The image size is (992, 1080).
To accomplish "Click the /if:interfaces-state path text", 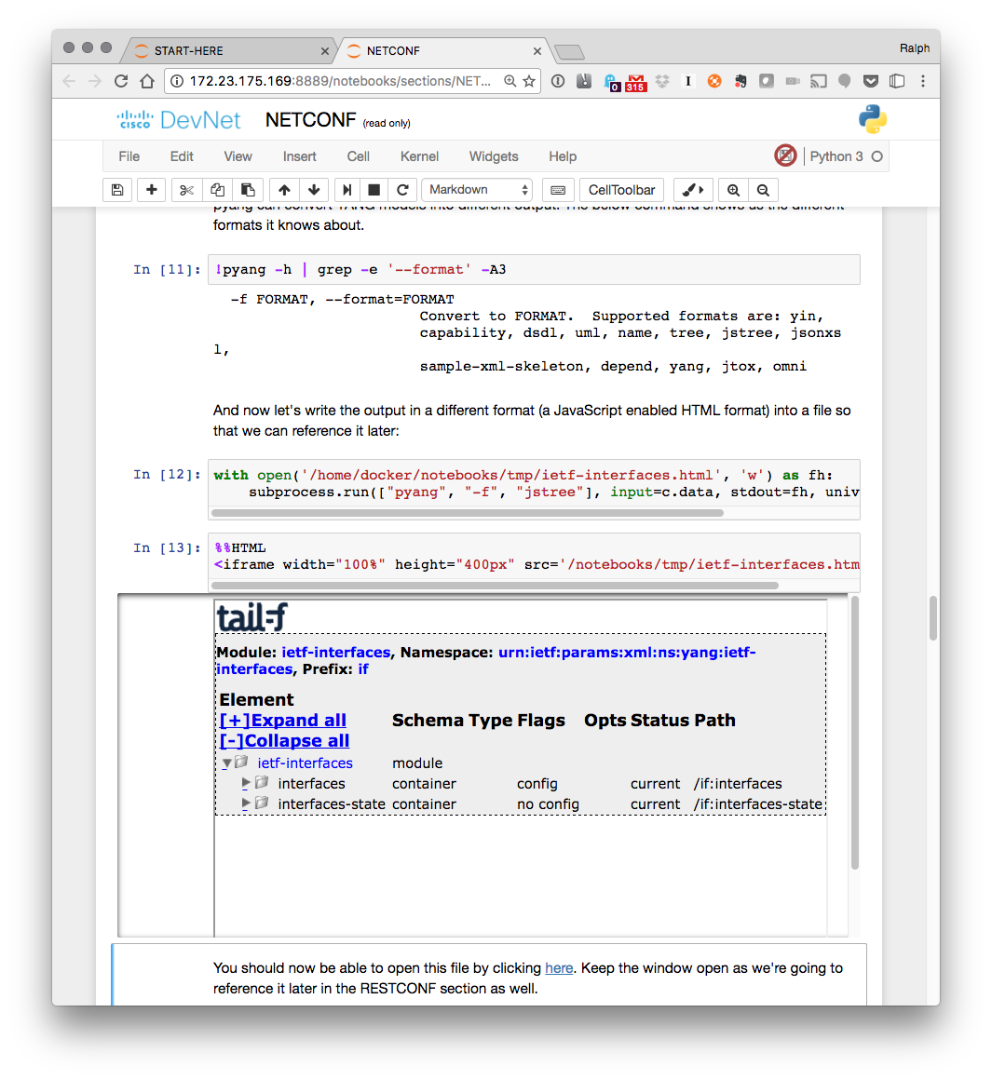I will pos(758,804).
